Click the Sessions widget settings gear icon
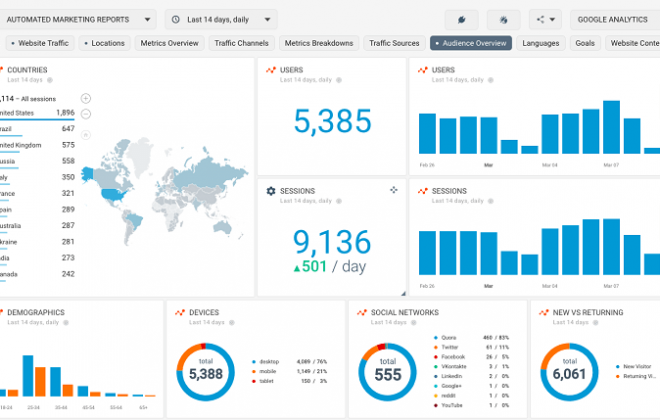Image resolution: width=660 pixels, height=420 pixels. 271,190
